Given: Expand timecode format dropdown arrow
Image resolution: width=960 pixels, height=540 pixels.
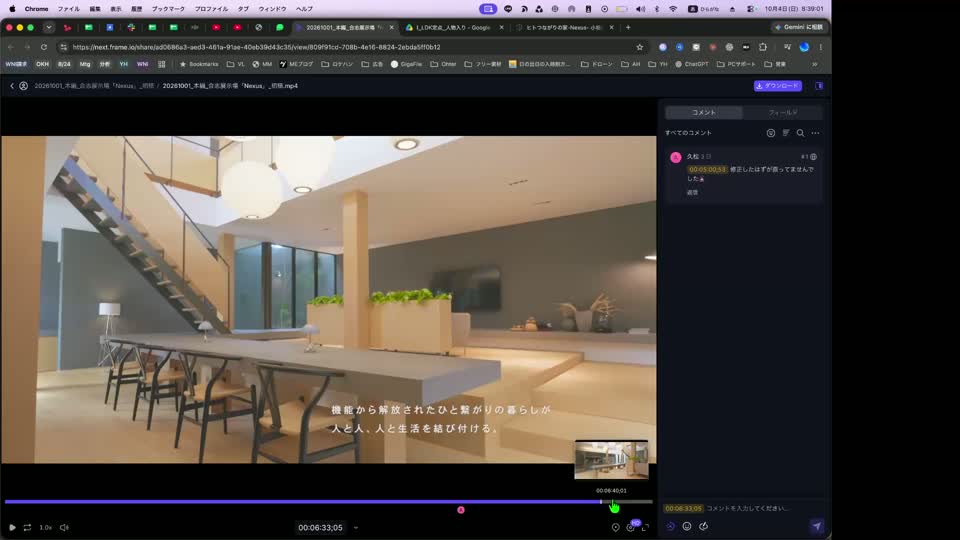Looking at the screenshot, I should (356, 528).
